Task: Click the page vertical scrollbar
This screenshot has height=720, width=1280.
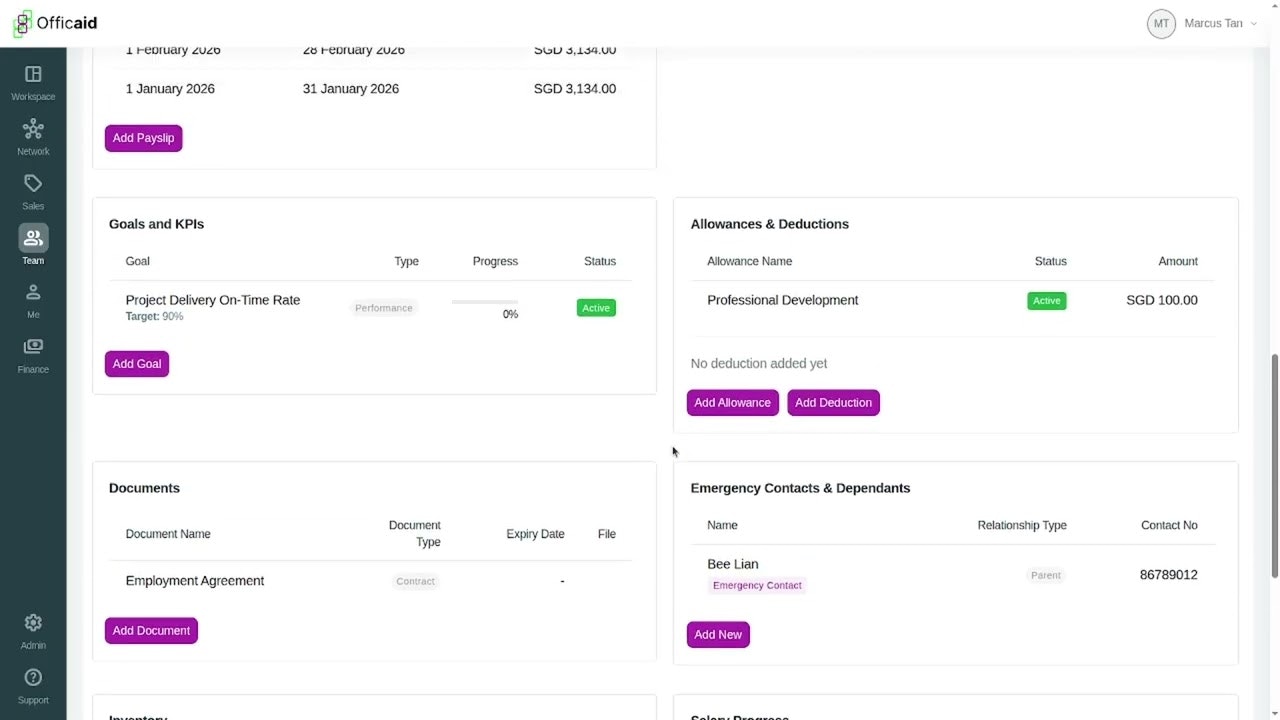Action: click(x=1274, y=465)
